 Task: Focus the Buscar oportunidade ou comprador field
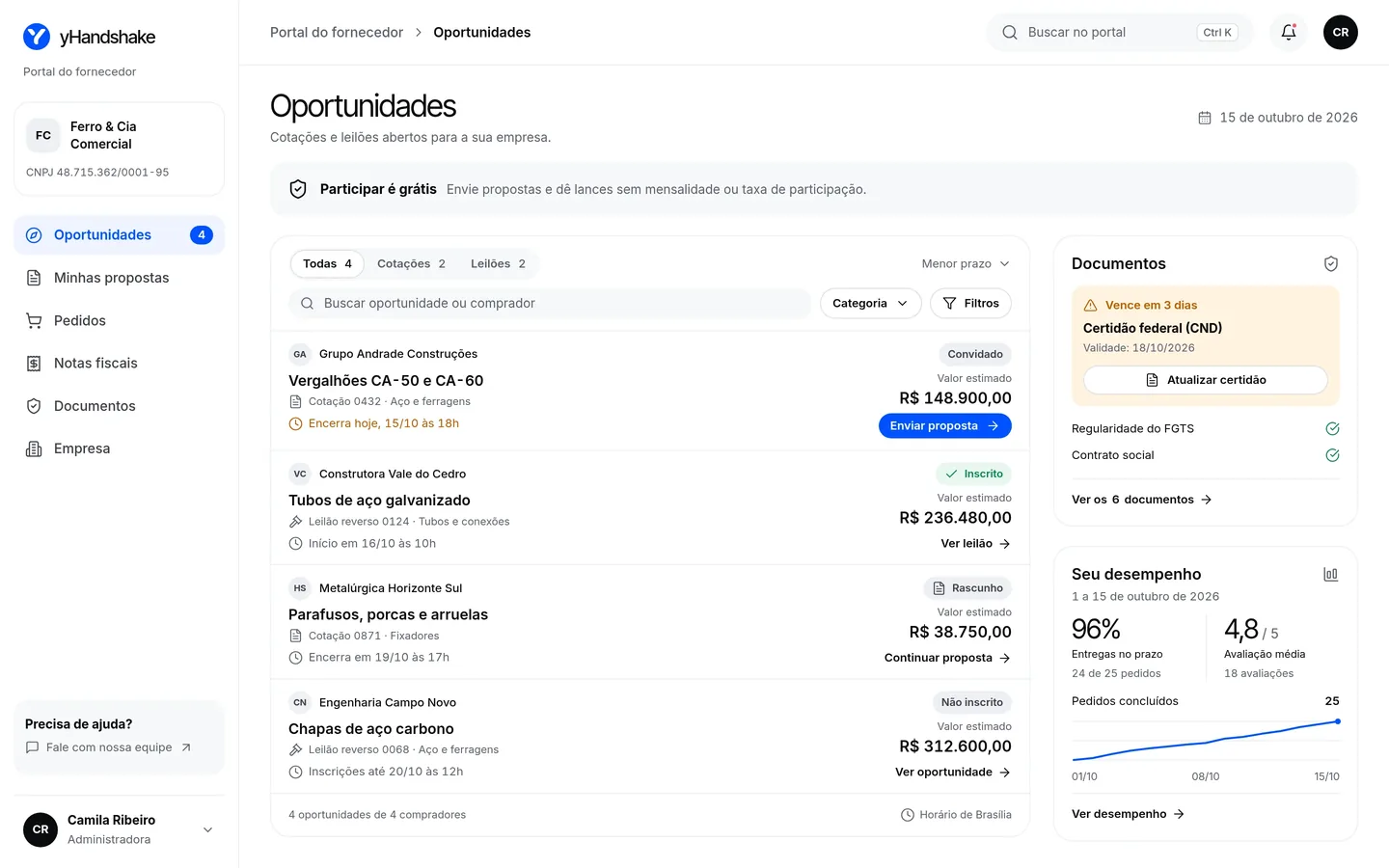click(x=550, y=303)
